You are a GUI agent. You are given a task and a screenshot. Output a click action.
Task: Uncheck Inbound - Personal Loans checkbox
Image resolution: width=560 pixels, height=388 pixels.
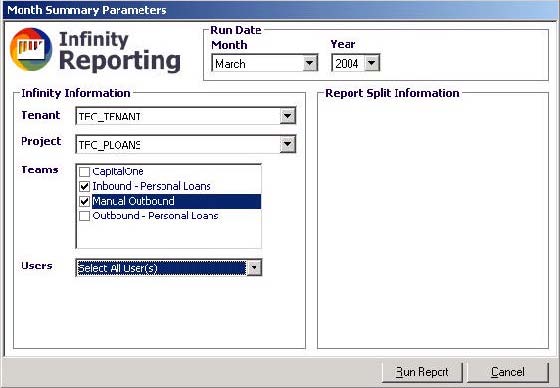coord(84,186)
